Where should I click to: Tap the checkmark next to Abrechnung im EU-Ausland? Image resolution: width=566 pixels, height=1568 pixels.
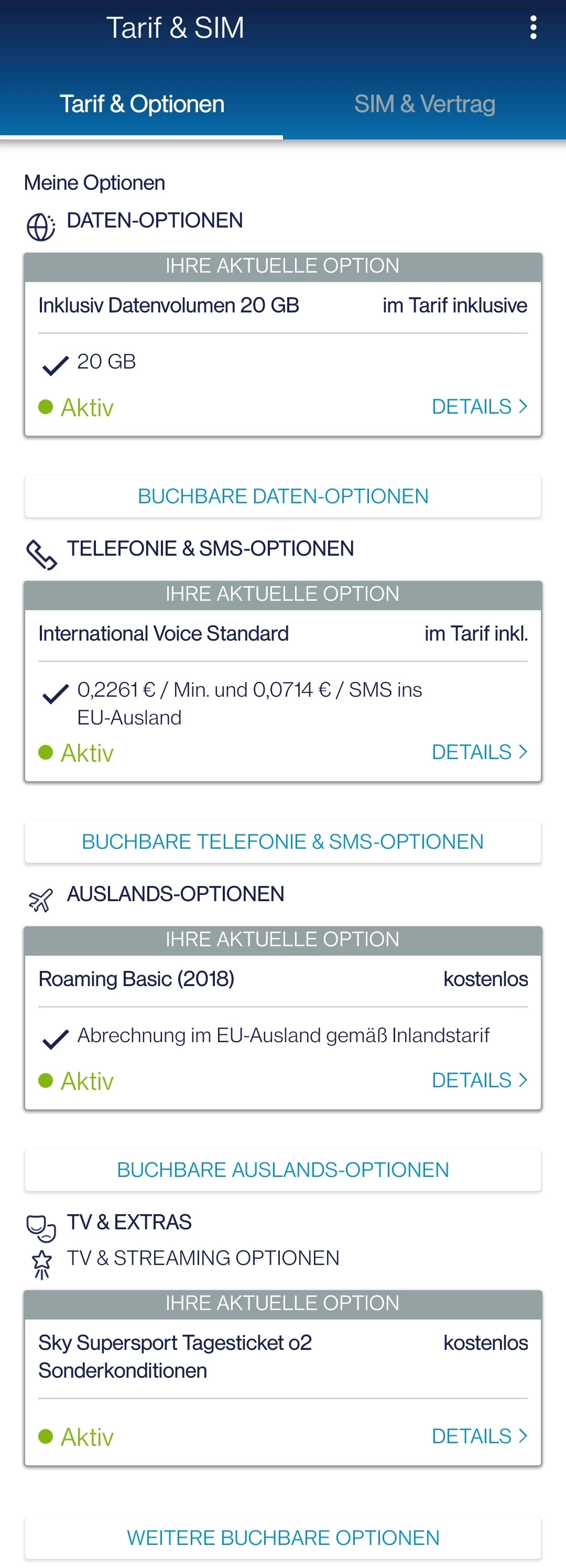click(56, 1039)
